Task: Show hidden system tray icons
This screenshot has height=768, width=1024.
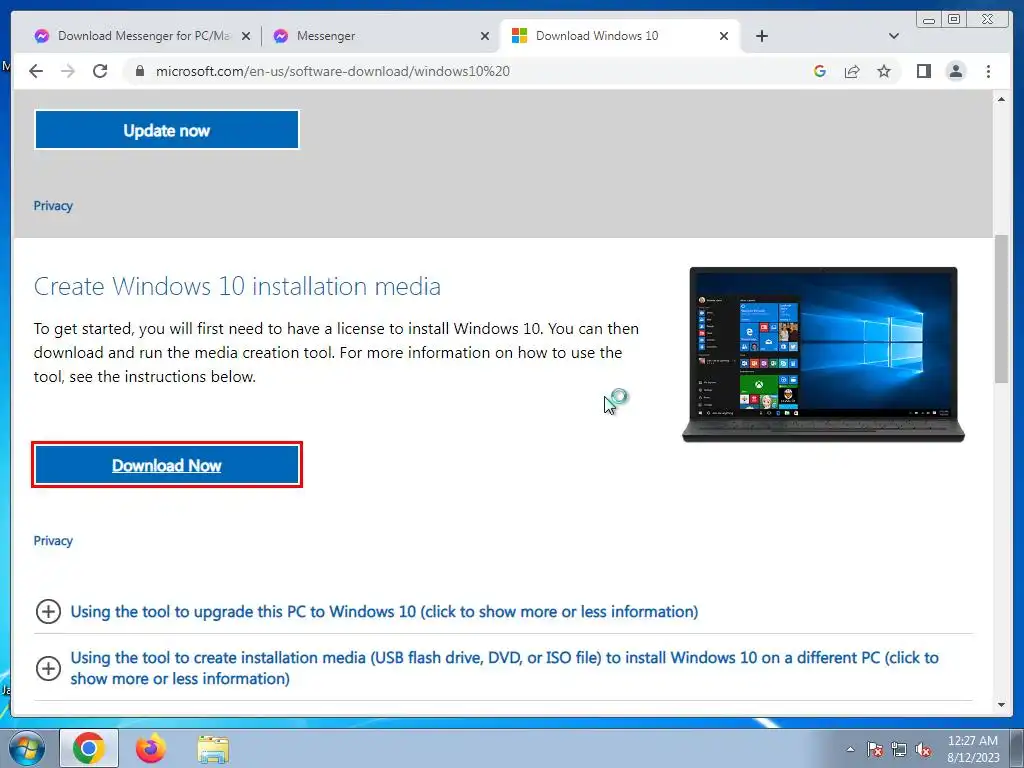Action: (x=850, y=749)
